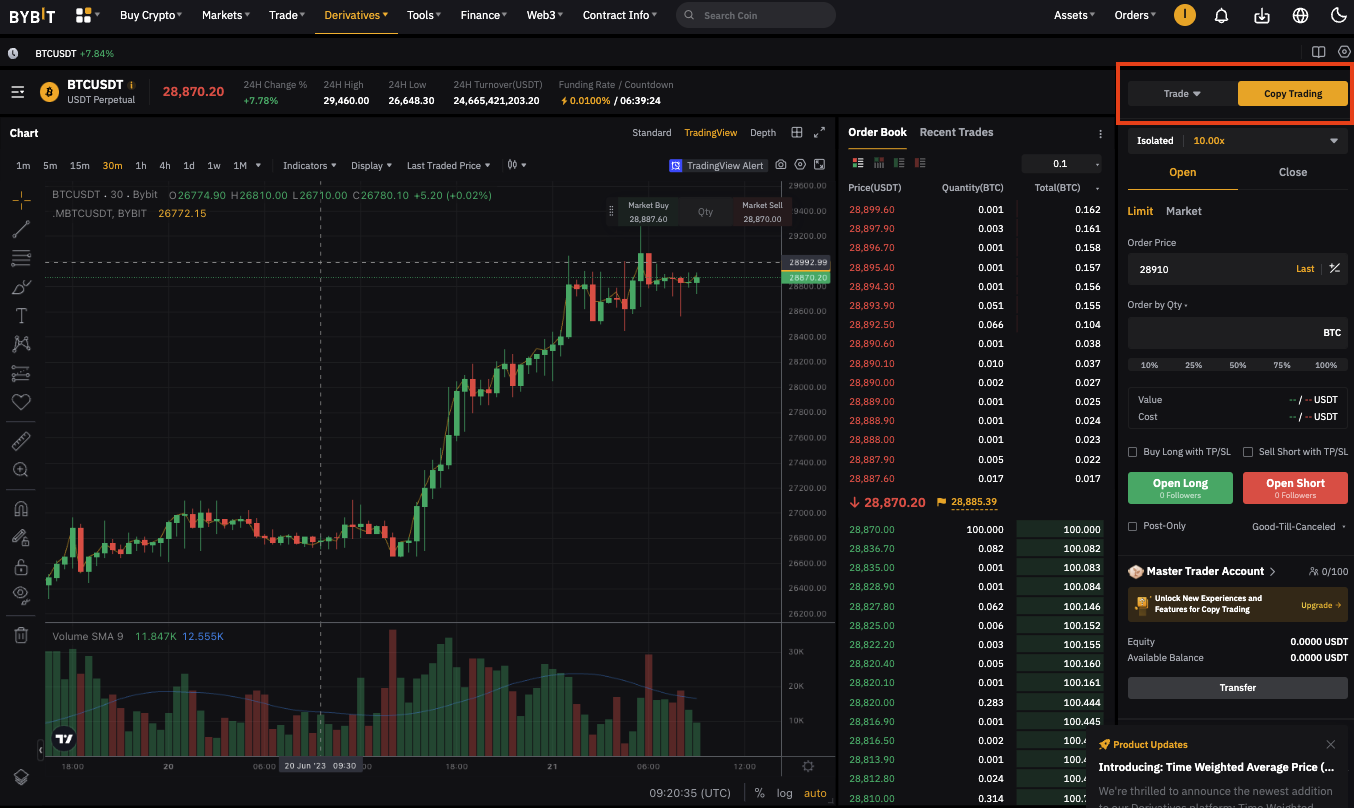Click the fullscreen icon beside the chart settings hexagon
This screenshot has width=1354, height=808.
pyautogui.click(x=820, y=165)
